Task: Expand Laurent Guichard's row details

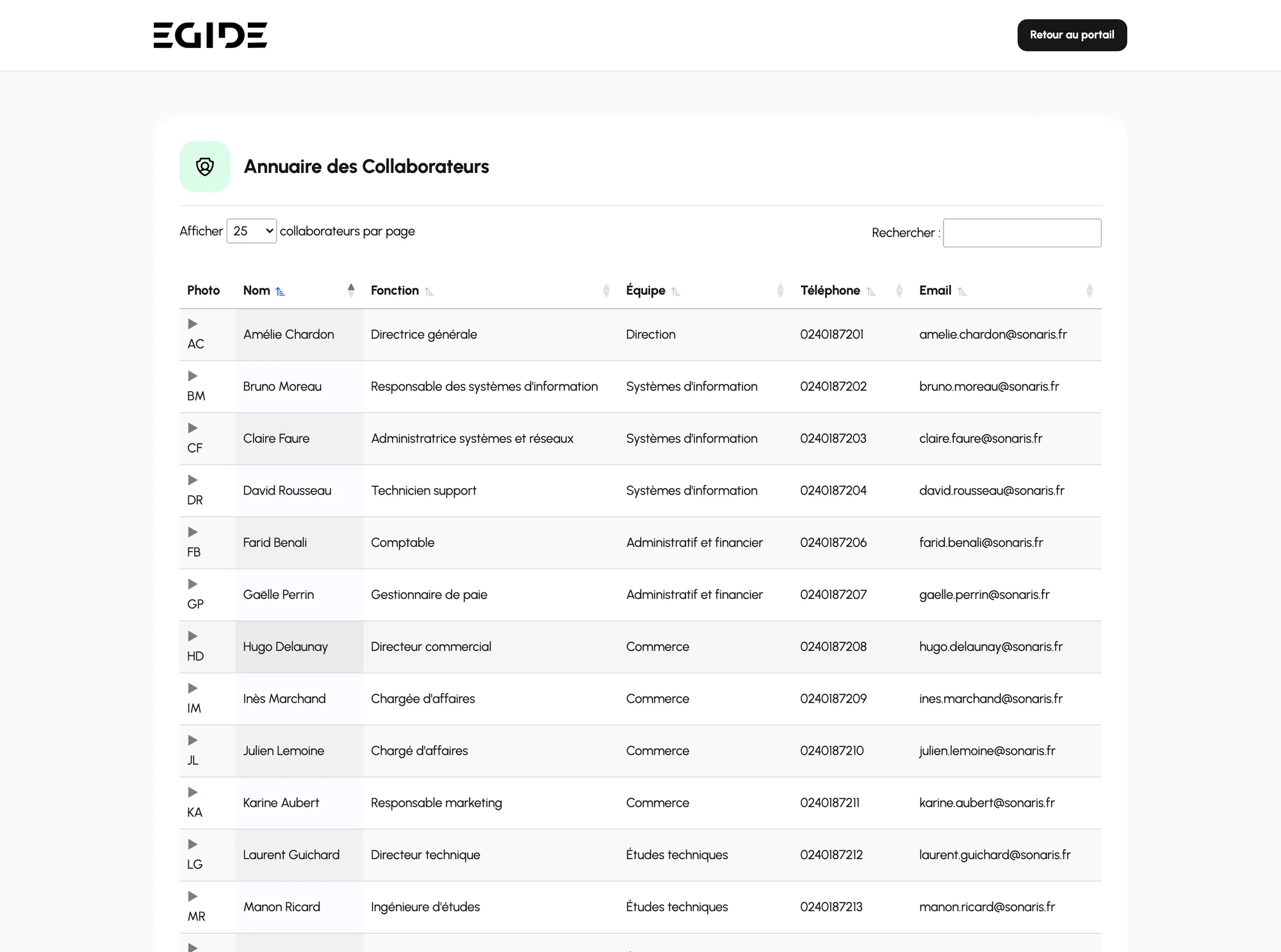Action: point(193,844)
